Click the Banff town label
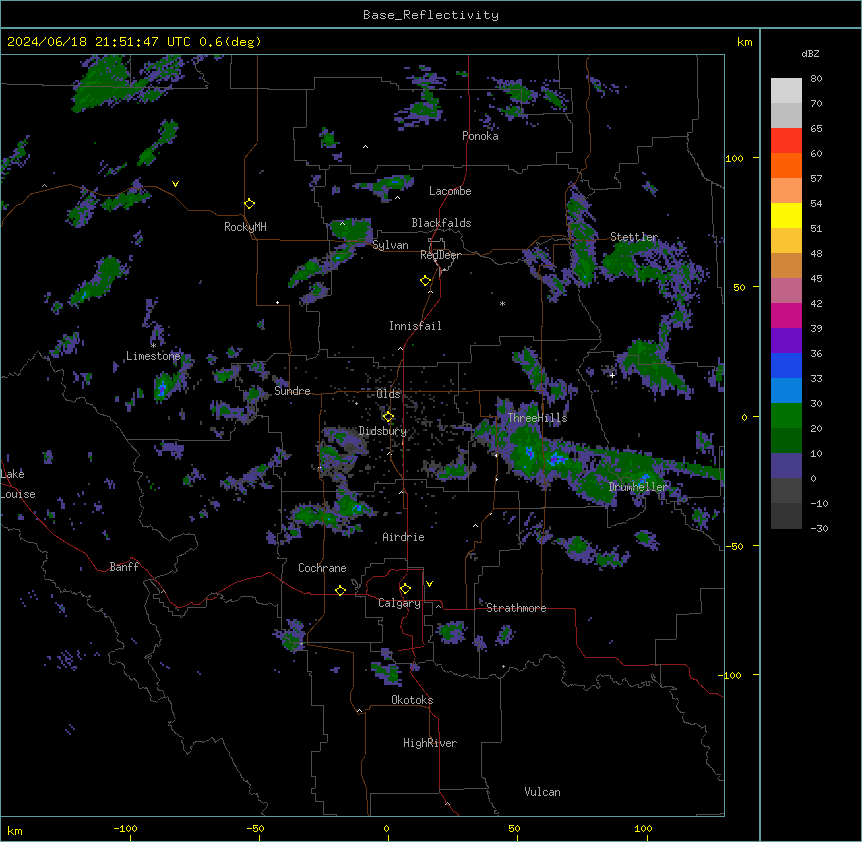This screenshot has width=862, height=842. (x=124, y=567)
